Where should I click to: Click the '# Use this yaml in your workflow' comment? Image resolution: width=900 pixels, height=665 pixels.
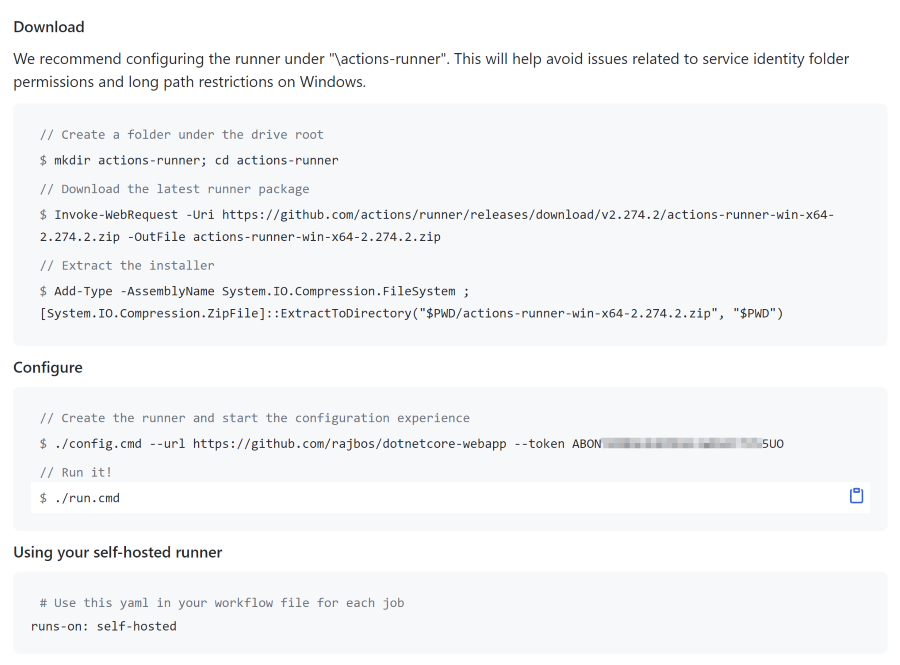222,602
